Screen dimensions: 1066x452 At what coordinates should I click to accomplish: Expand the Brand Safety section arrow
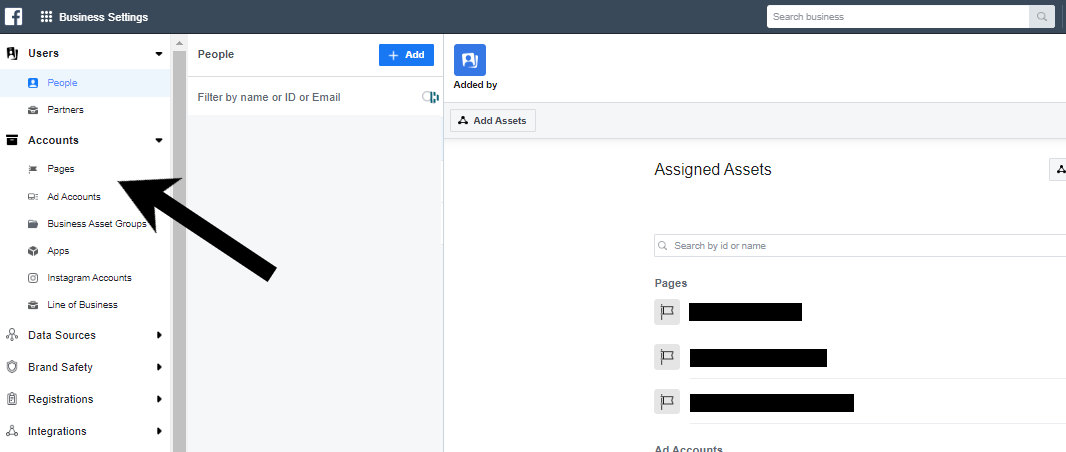pyautogui.click(x=159, y=367)
